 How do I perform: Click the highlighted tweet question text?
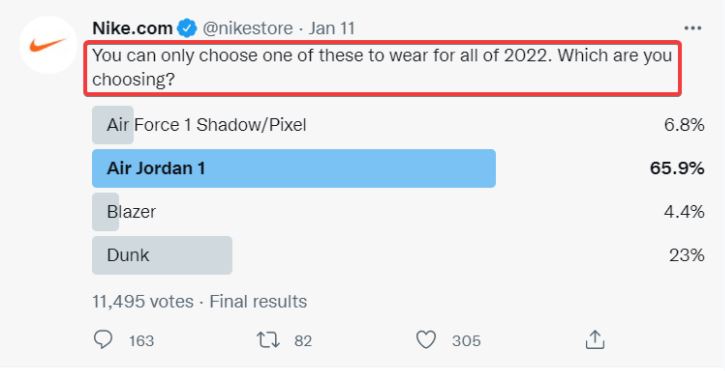(x=382, y=68)
